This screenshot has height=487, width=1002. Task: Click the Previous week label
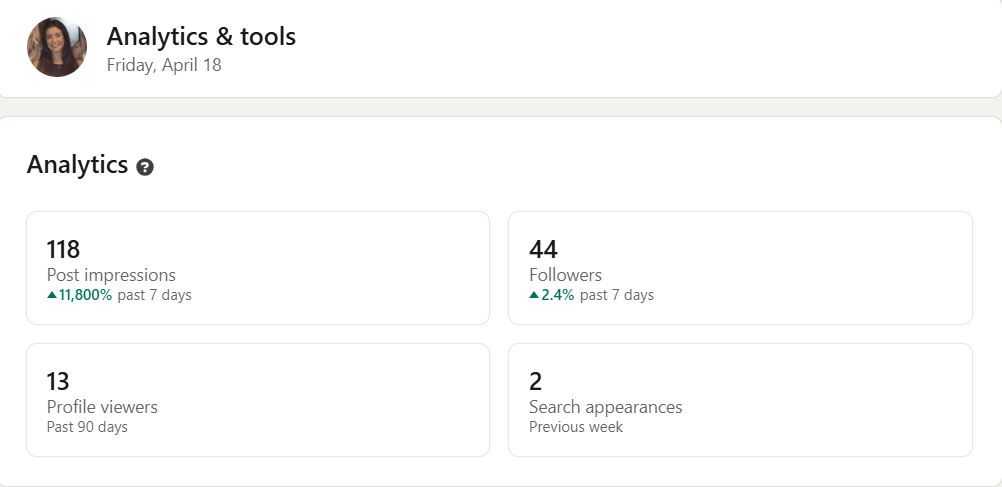click(x=575, y=427)
